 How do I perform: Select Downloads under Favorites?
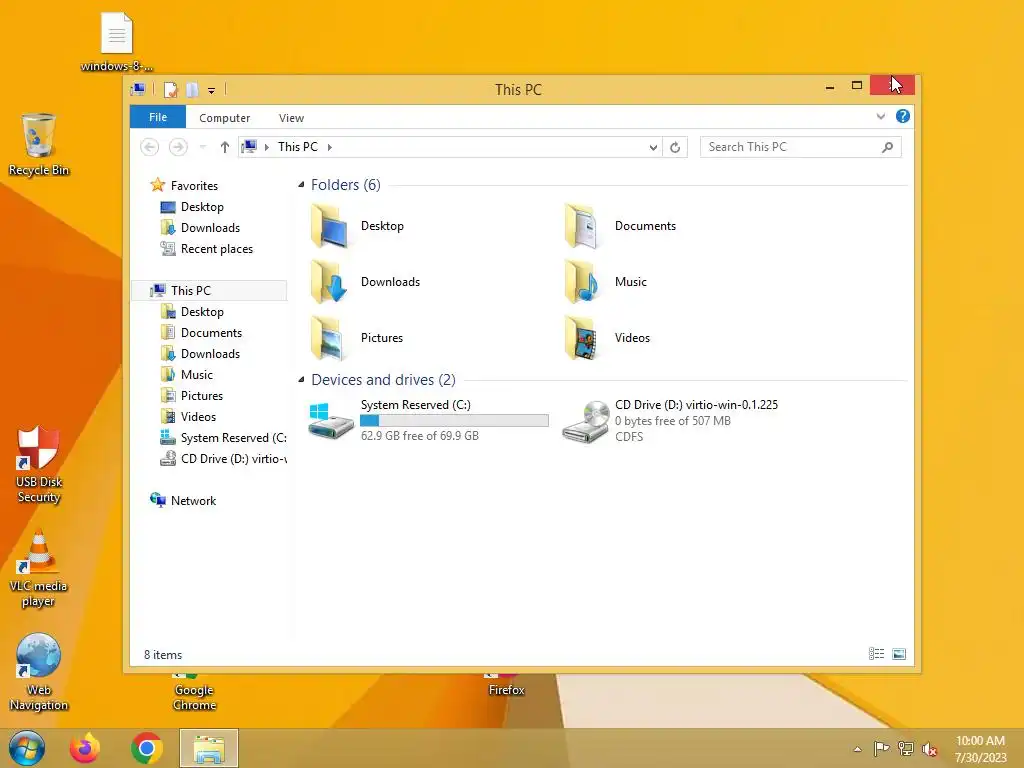click(210, 228)
